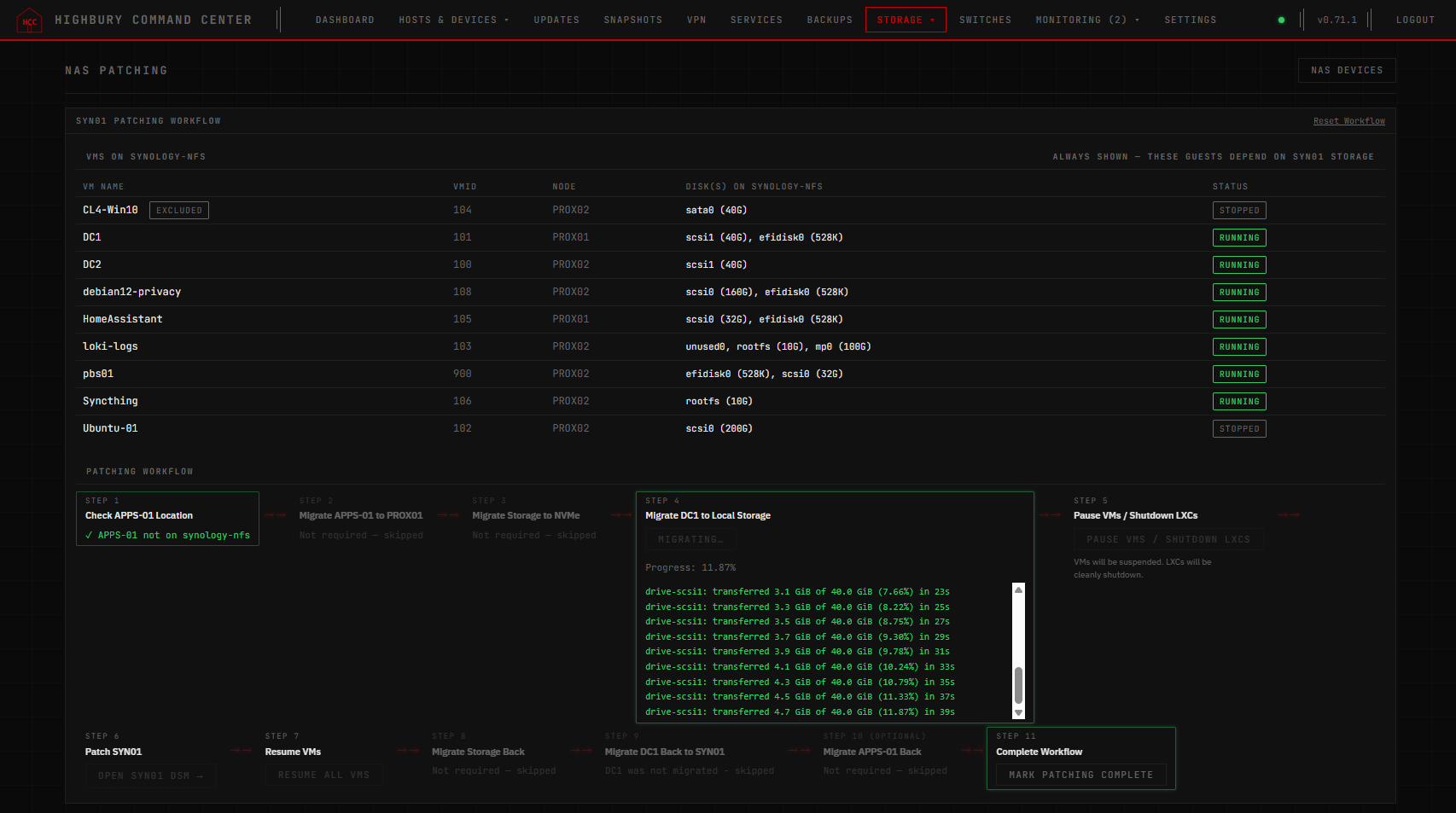The width and height of the screenshot is (1456, 813).
Task: Select the pbs01 VM name
Action: click(x=98, y=374)
